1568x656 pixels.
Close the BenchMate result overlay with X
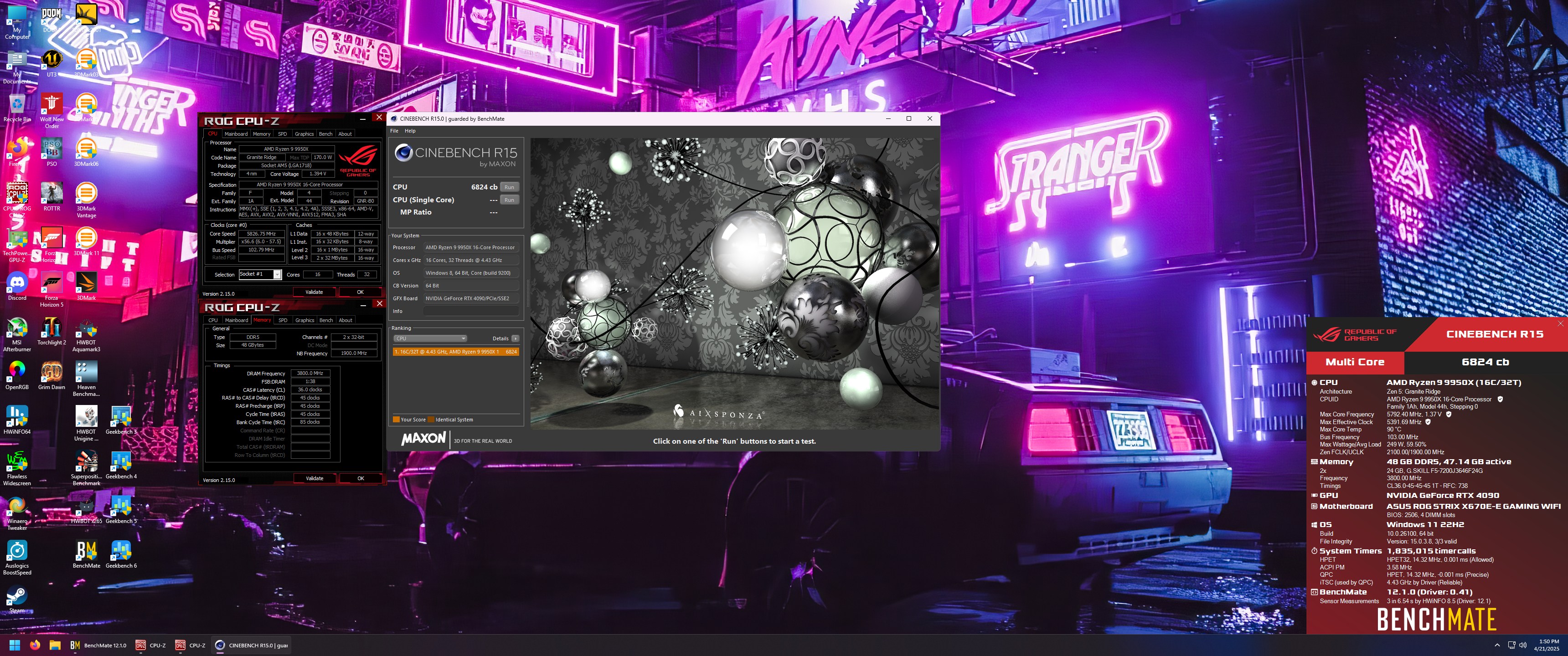coord(1560,323)
